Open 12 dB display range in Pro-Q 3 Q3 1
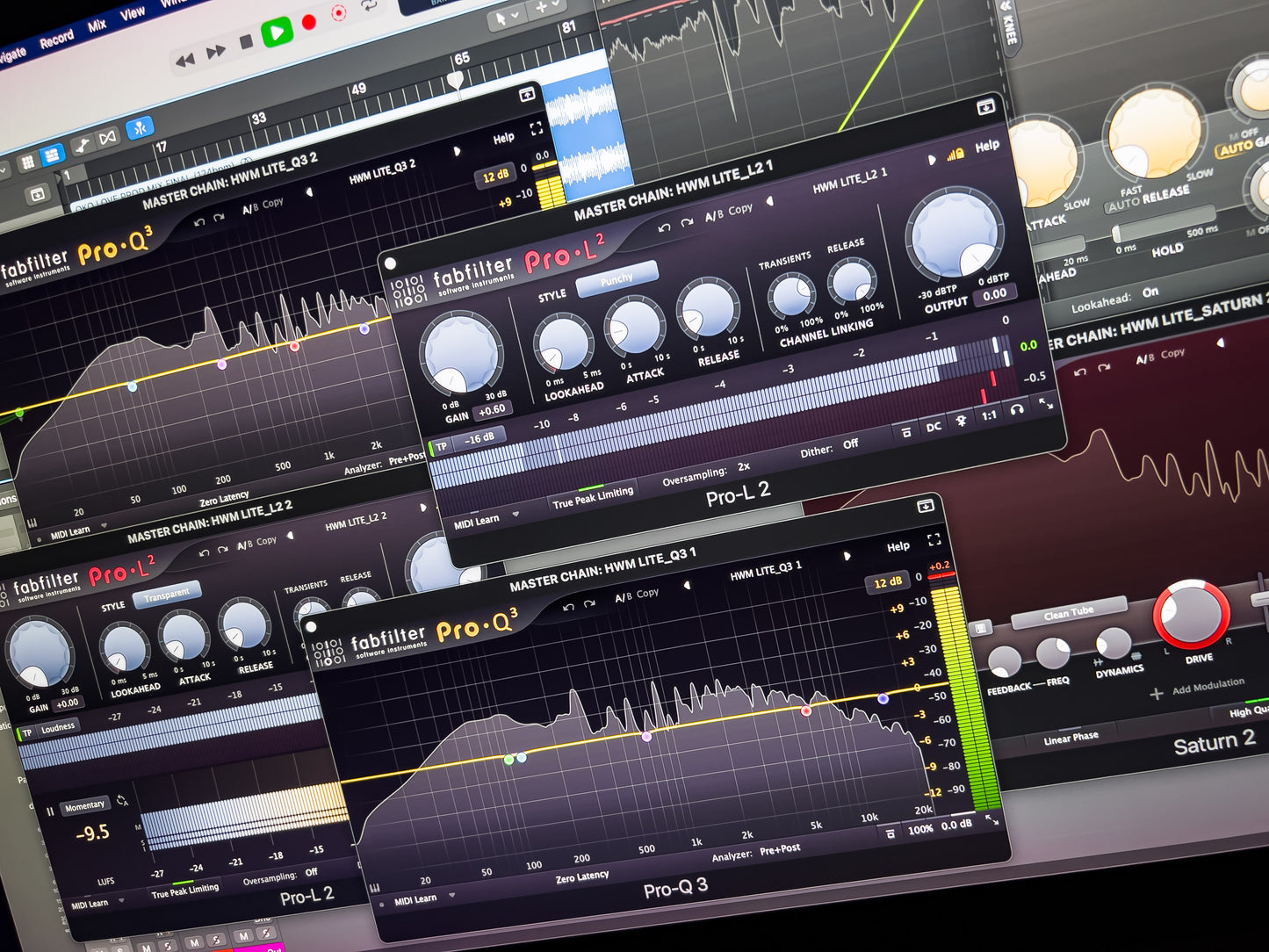Viewport: 1269px width, 952px height. pos(888,582)
